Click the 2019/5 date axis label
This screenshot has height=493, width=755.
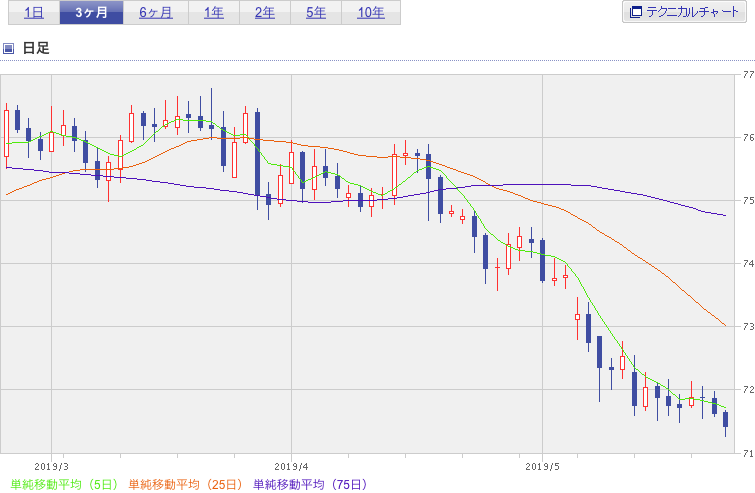pyautogui.click(x=542, y=467)
